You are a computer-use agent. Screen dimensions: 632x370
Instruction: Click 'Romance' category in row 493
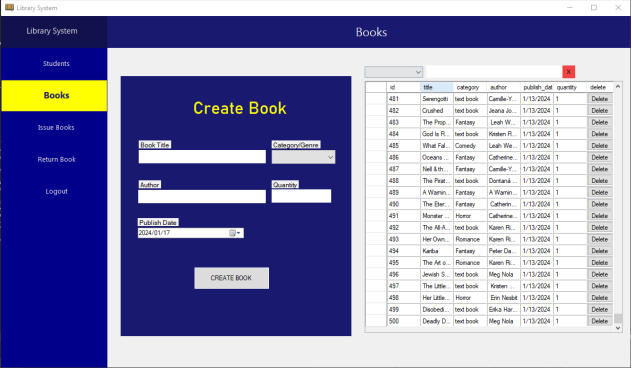pyautogui.click(x=470, y=239)
